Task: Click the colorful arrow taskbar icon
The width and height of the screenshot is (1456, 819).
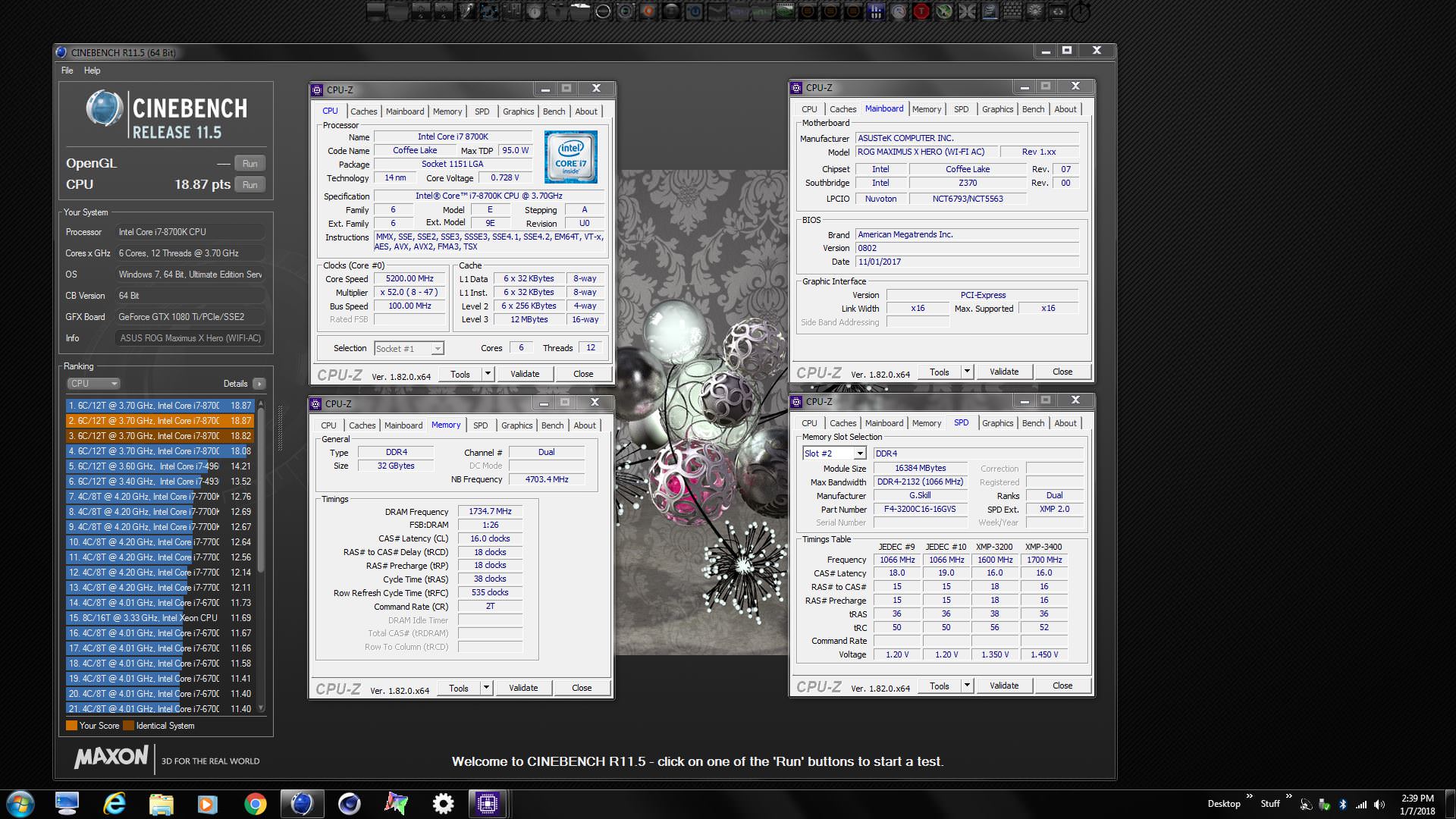Action: (396, 804)
